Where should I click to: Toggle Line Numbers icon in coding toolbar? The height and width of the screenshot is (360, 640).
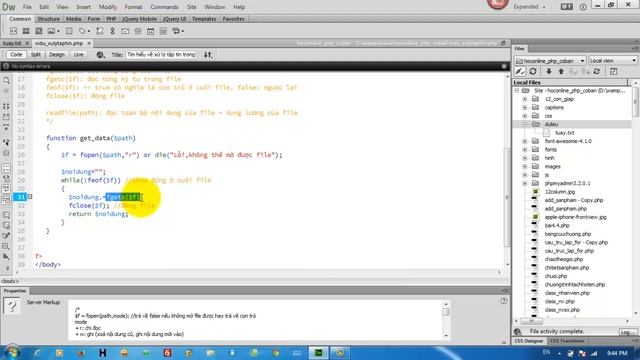[6, 168]
